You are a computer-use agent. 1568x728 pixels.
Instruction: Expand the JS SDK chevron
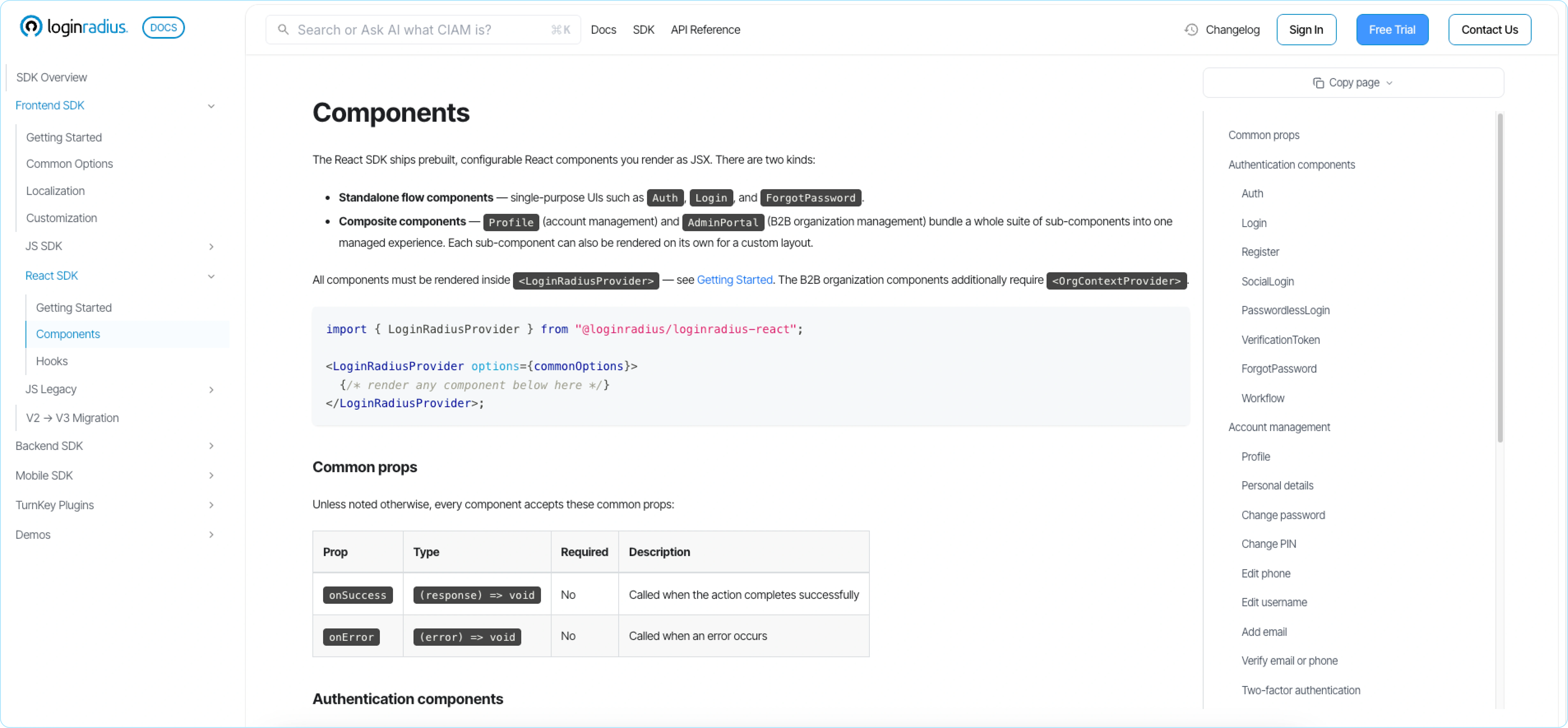point(211,247)
